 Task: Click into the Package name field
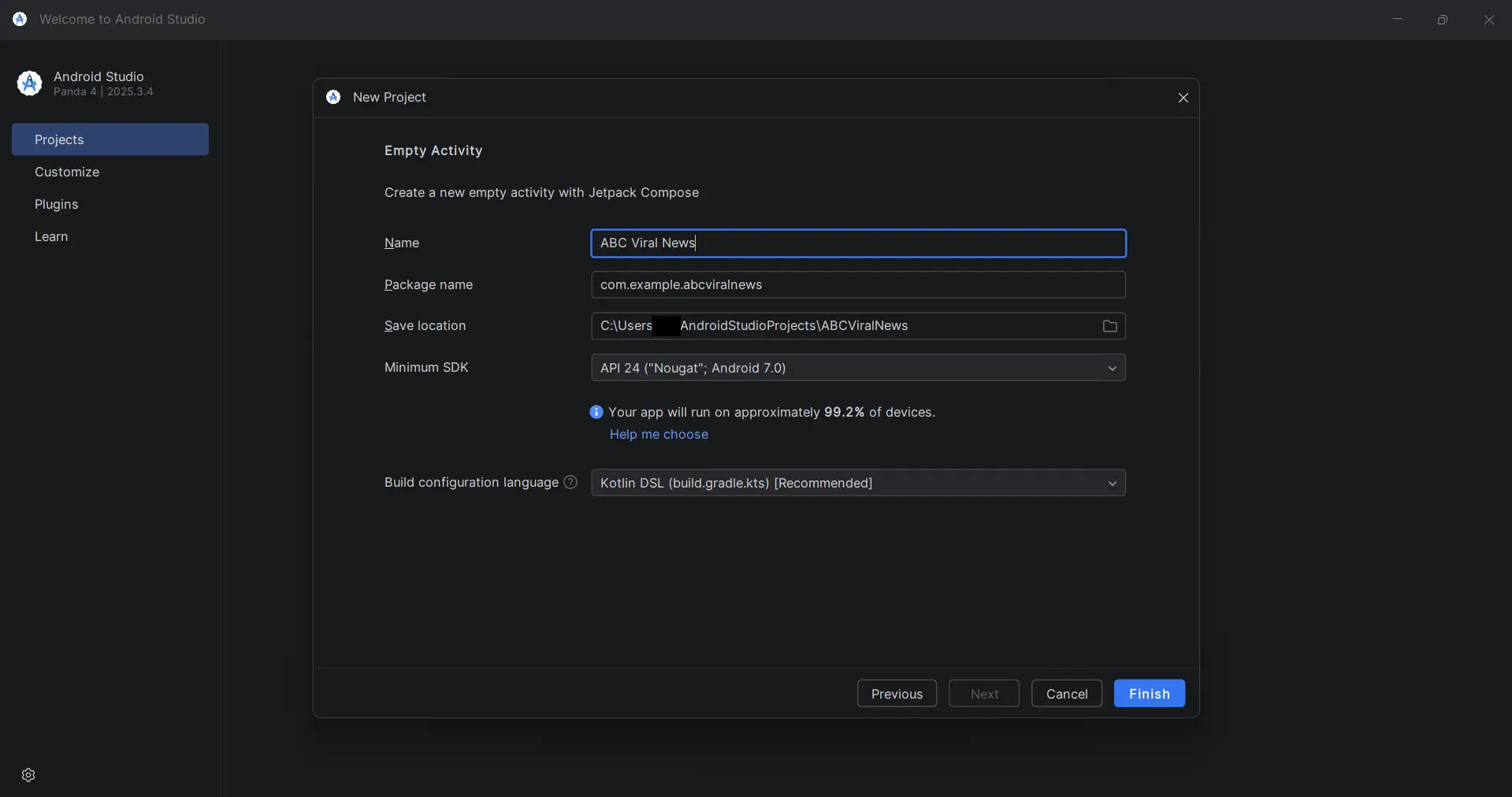point(858,285)
